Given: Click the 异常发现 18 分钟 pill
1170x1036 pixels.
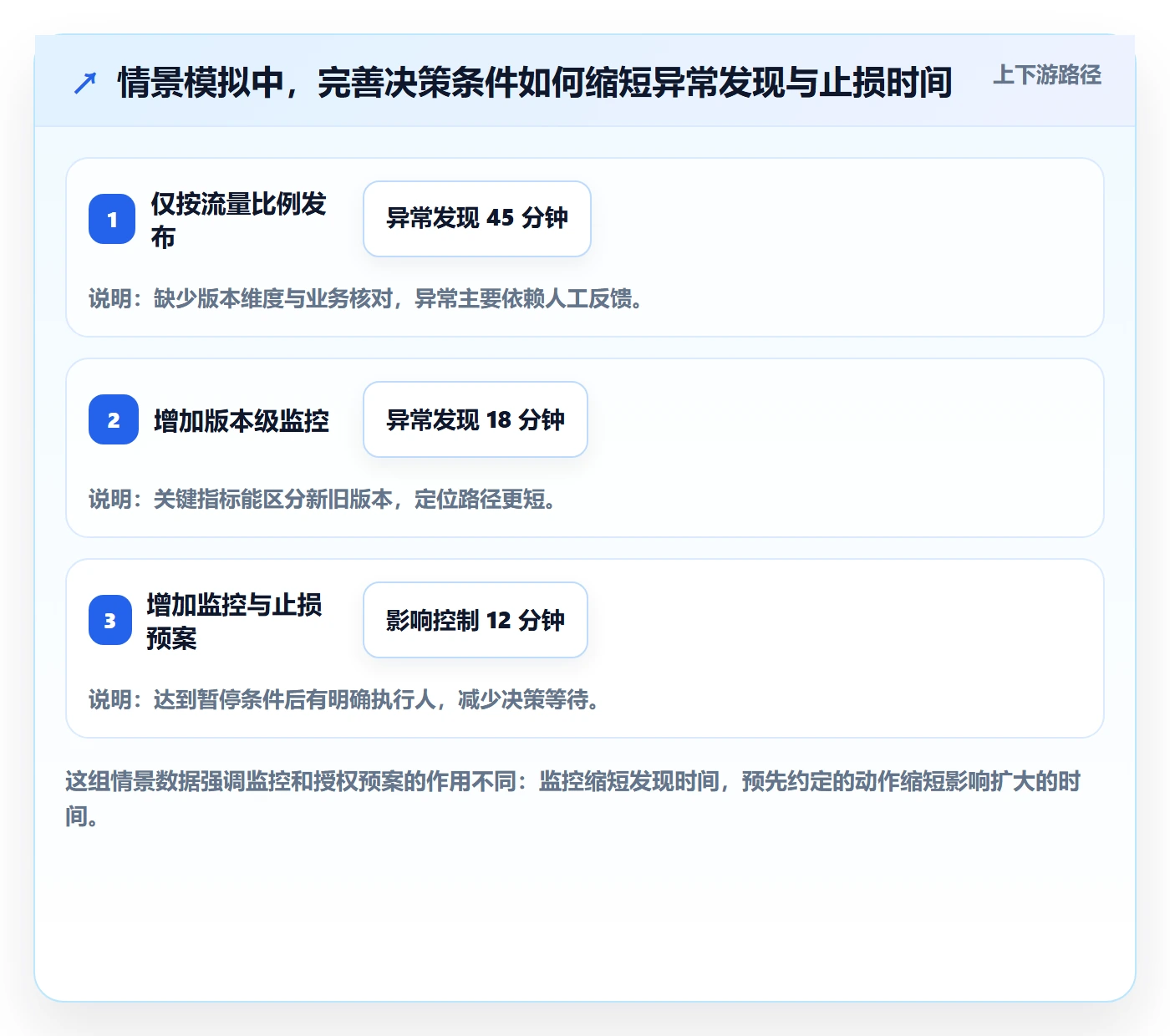Looking at the screenshot, I should [x=476, y=419].
